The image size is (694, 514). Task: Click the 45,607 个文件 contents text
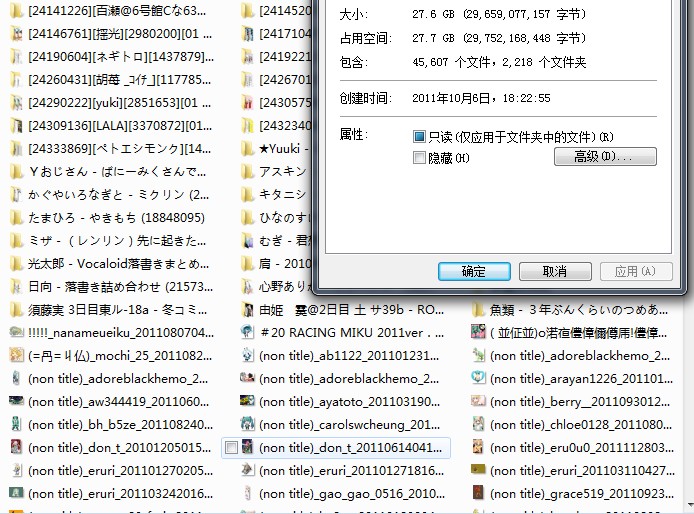(x=499, y=62)
